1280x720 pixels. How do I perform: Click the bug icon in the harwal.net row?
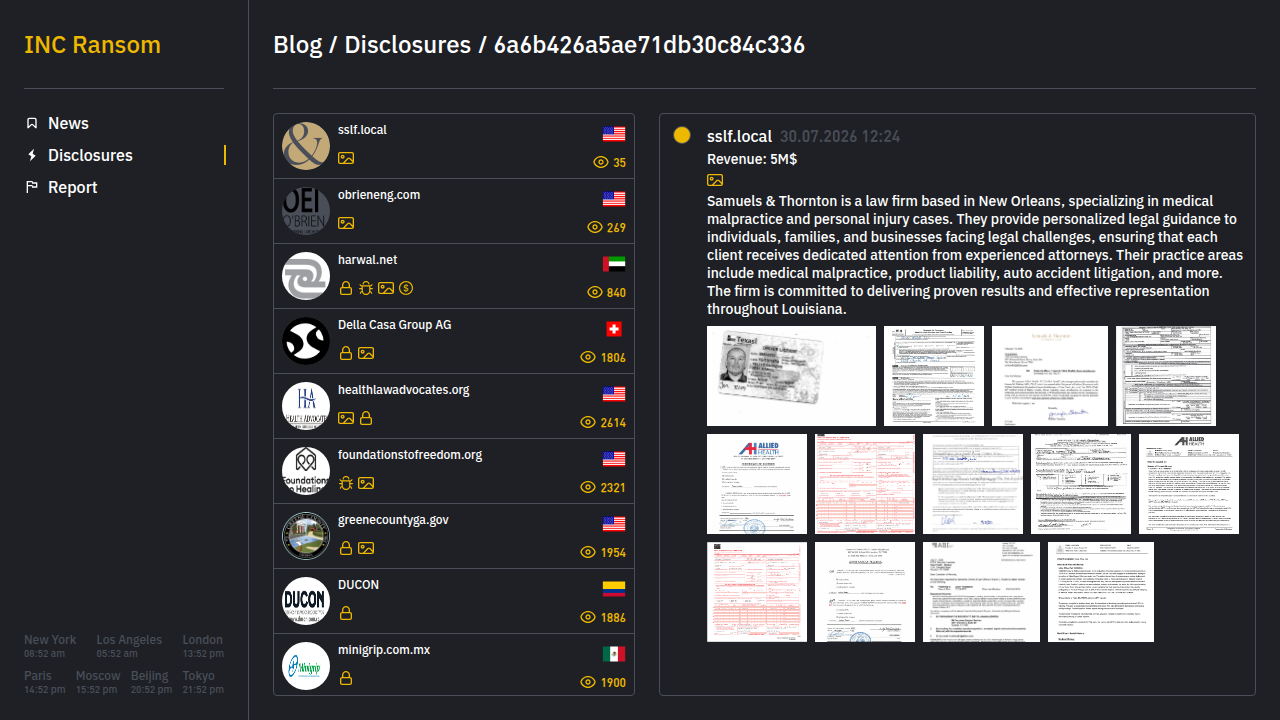366,288
